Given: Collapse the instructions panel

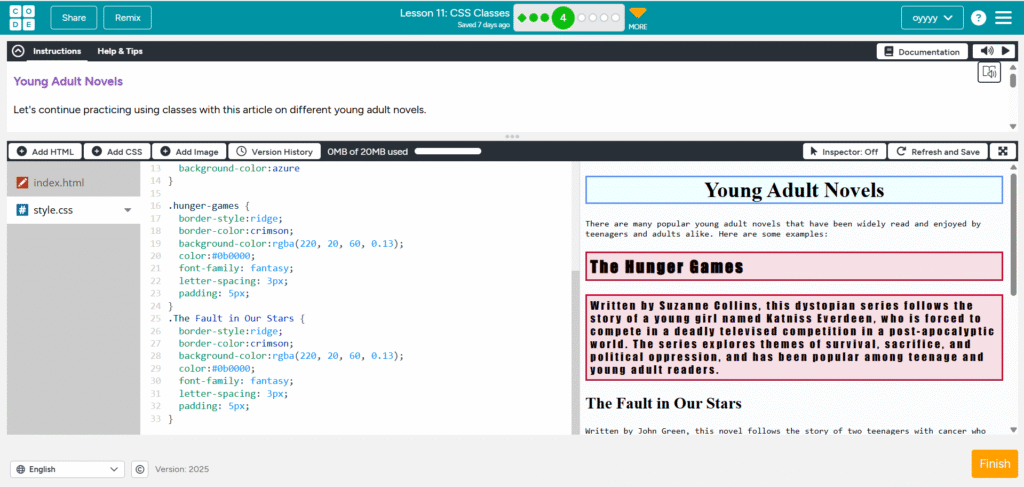Looking at the screenshot, I should point(18,51).
